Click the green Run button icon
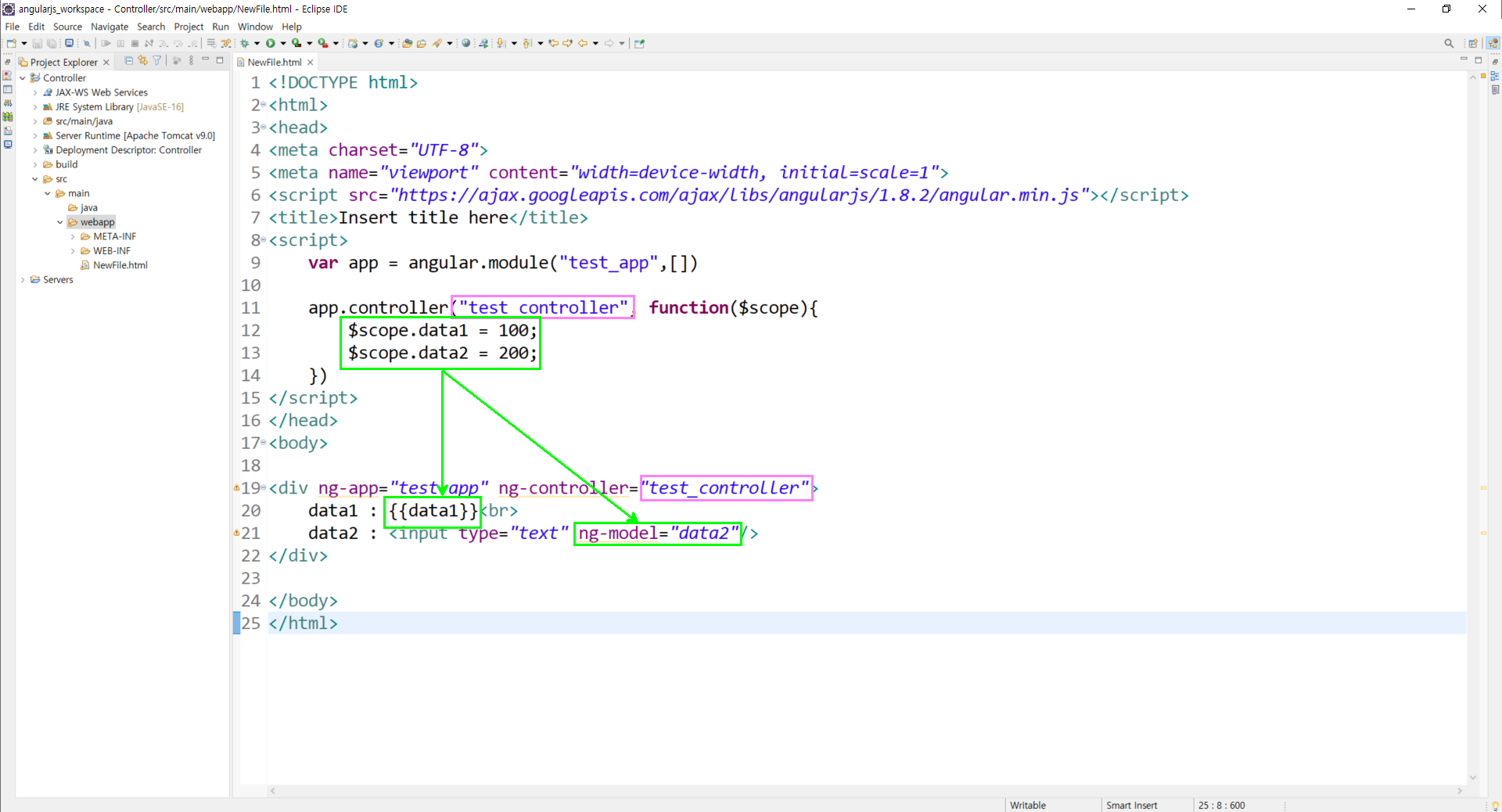The height and width of the screenshot is (812, 1502). 271,44
